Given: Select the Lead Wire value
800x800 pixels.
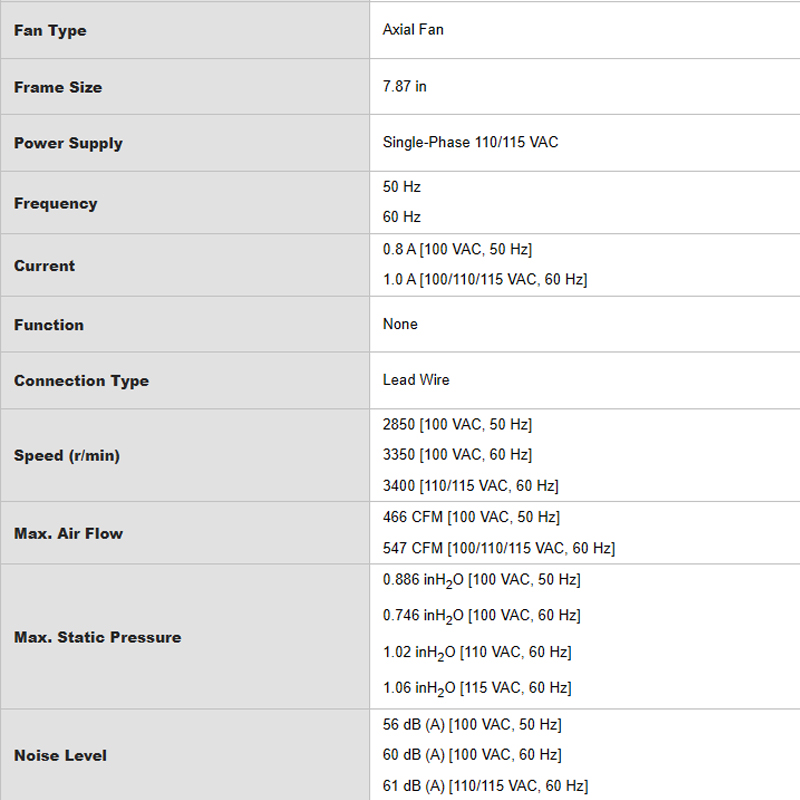Looking at the screenshot, I should 416,380.
